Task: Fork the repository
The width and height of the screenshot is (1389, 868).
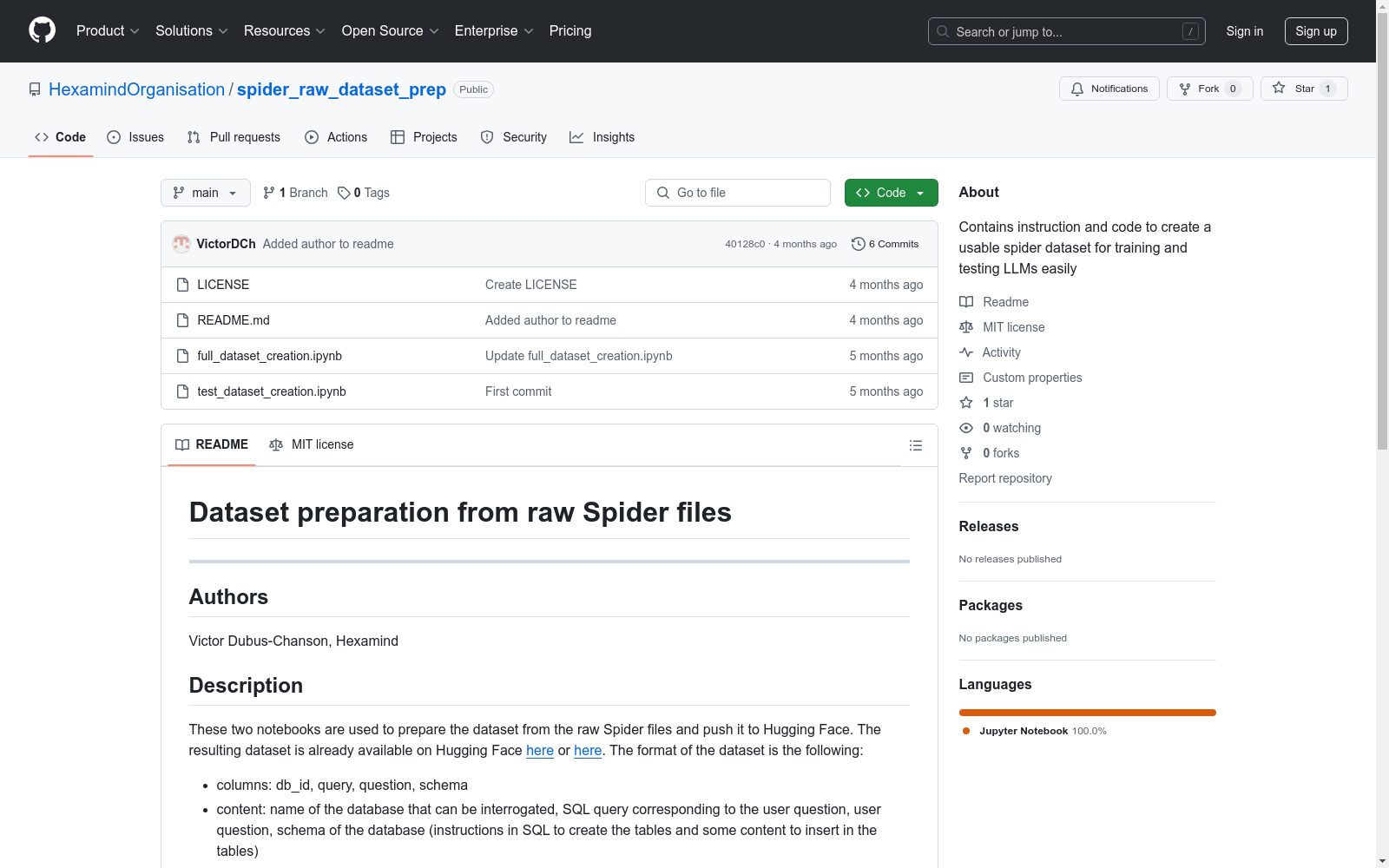Action: 1210,89
